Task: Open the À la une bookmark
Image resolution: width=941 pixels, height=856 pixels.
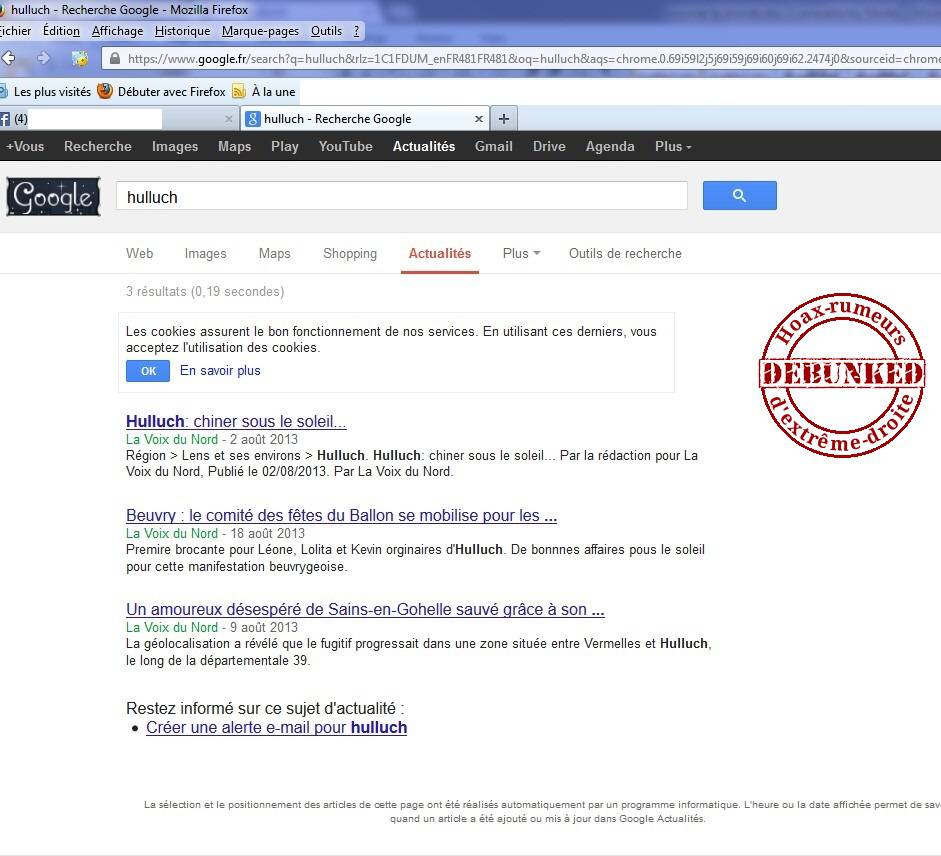Action: (x=274, y=92)
